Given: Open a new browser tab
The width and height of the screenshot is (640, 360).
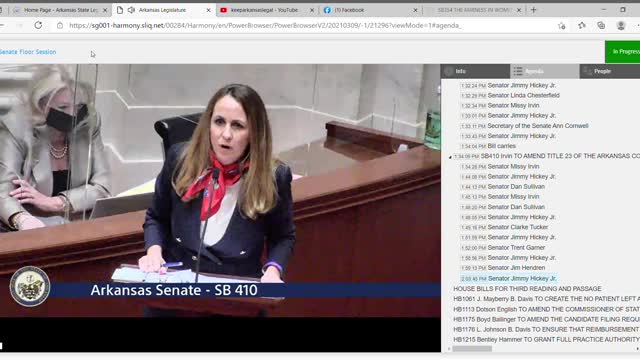Looking at the screenshot, I should pyautogui.click(x=533, y=10).
